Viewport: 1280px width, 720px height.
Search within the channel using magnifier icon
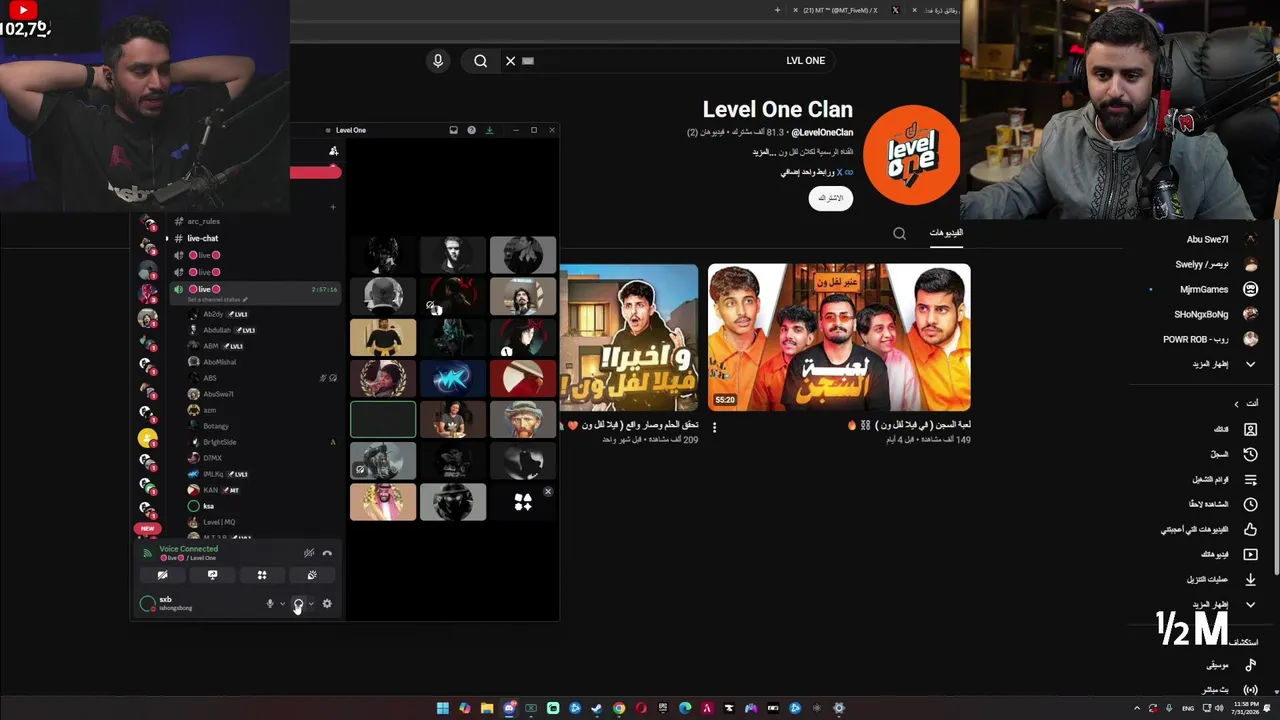[x=899, y=234]
